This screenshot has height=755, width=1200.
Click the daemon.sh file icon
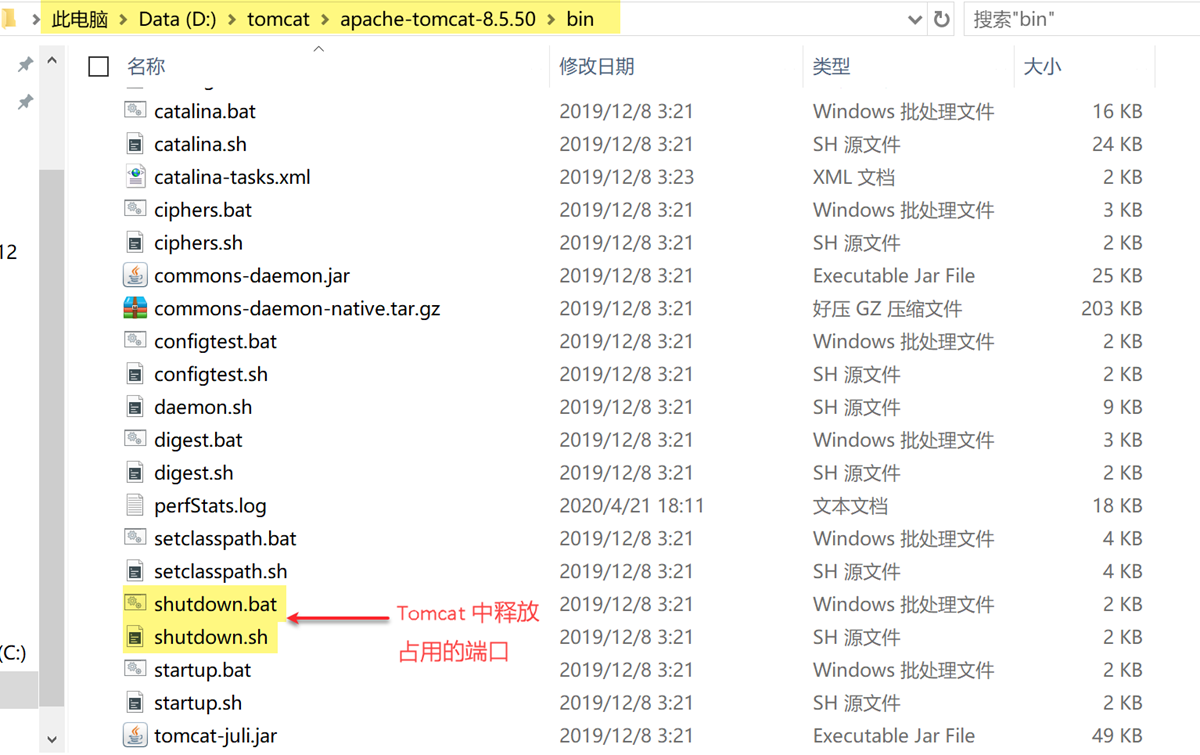[135, 407]
